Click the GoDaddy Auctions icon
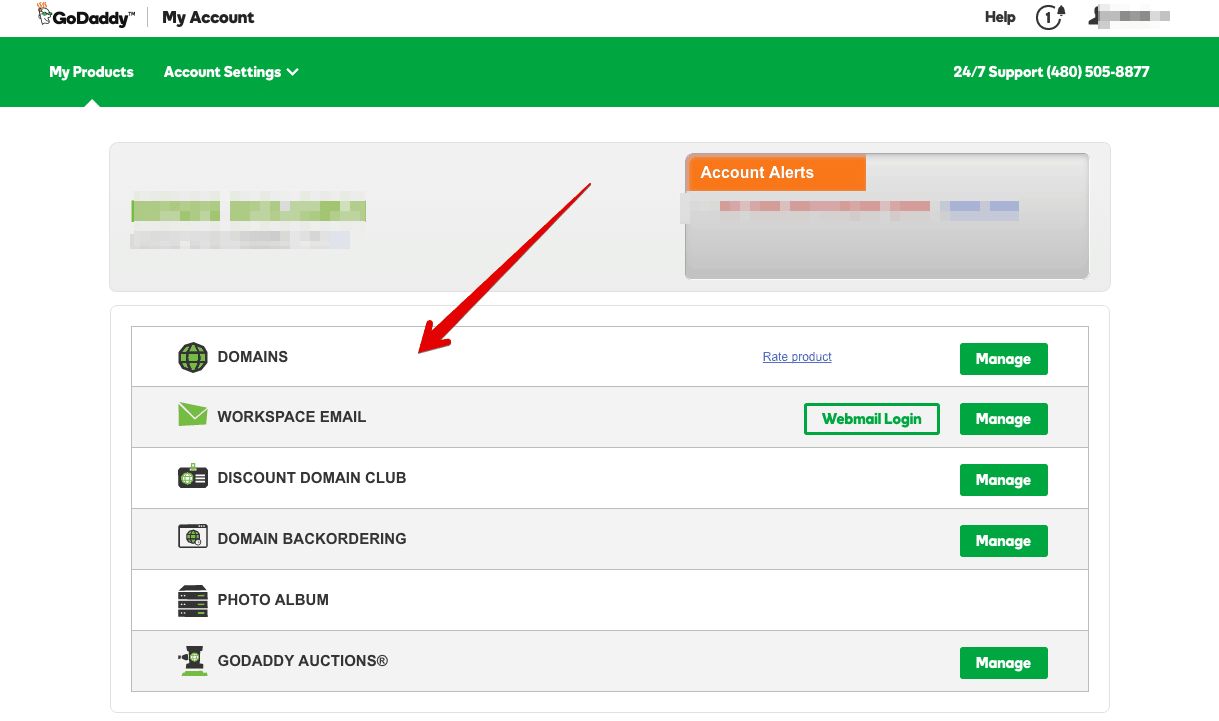 (193, 661)
